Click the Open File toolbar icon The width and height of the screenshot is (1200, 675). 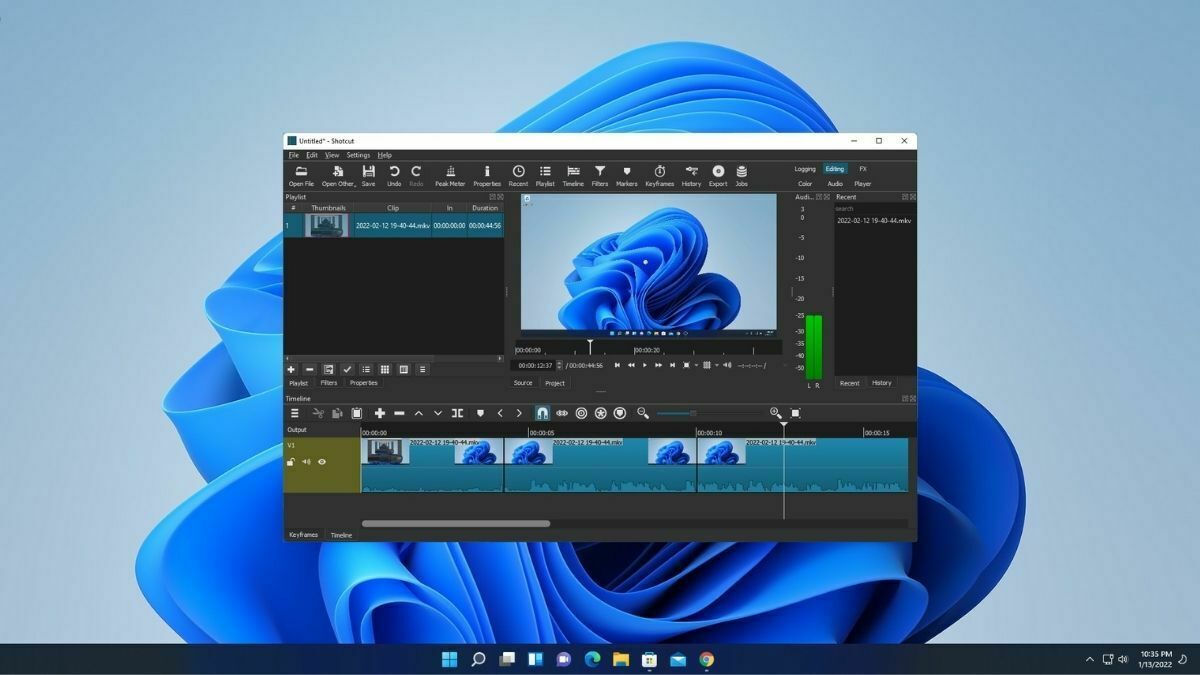pyautogui.click(x=301, y=172)
